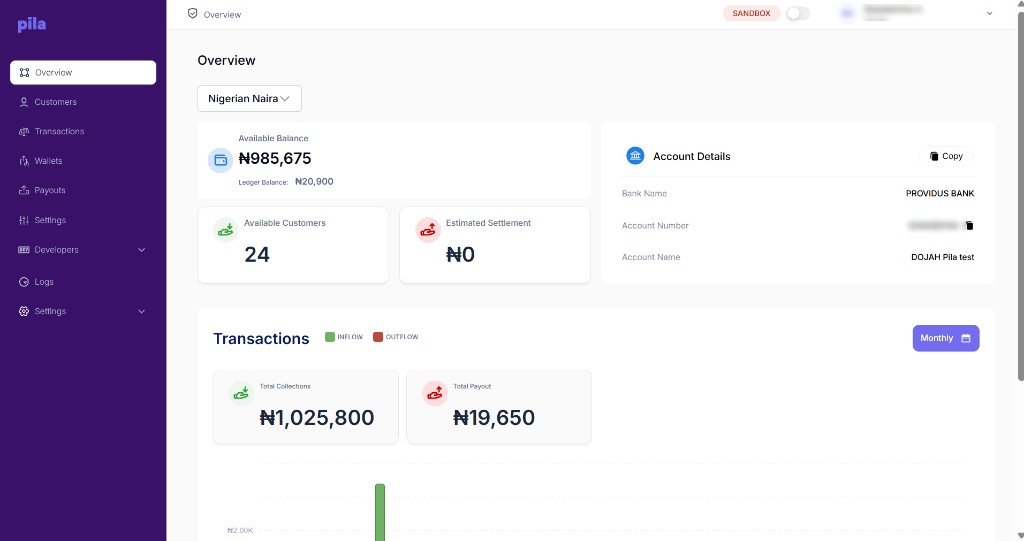Click the gear icon beside lower Settings
Viewport: 1024px width, 541px height.
pyautogui.click(x=24, y=311)
